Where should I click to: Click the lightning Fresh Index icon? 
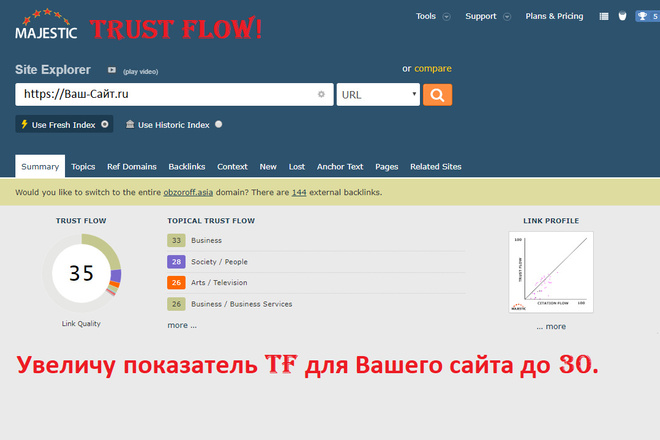point(24,124)
